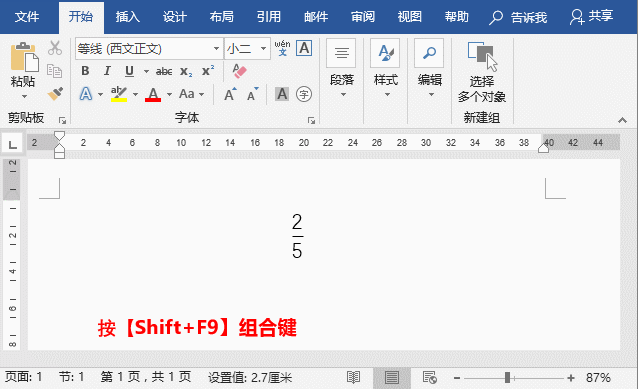
Task: Toggle subscript formatting
Action: pyautogui.click(x=186, y=72)
